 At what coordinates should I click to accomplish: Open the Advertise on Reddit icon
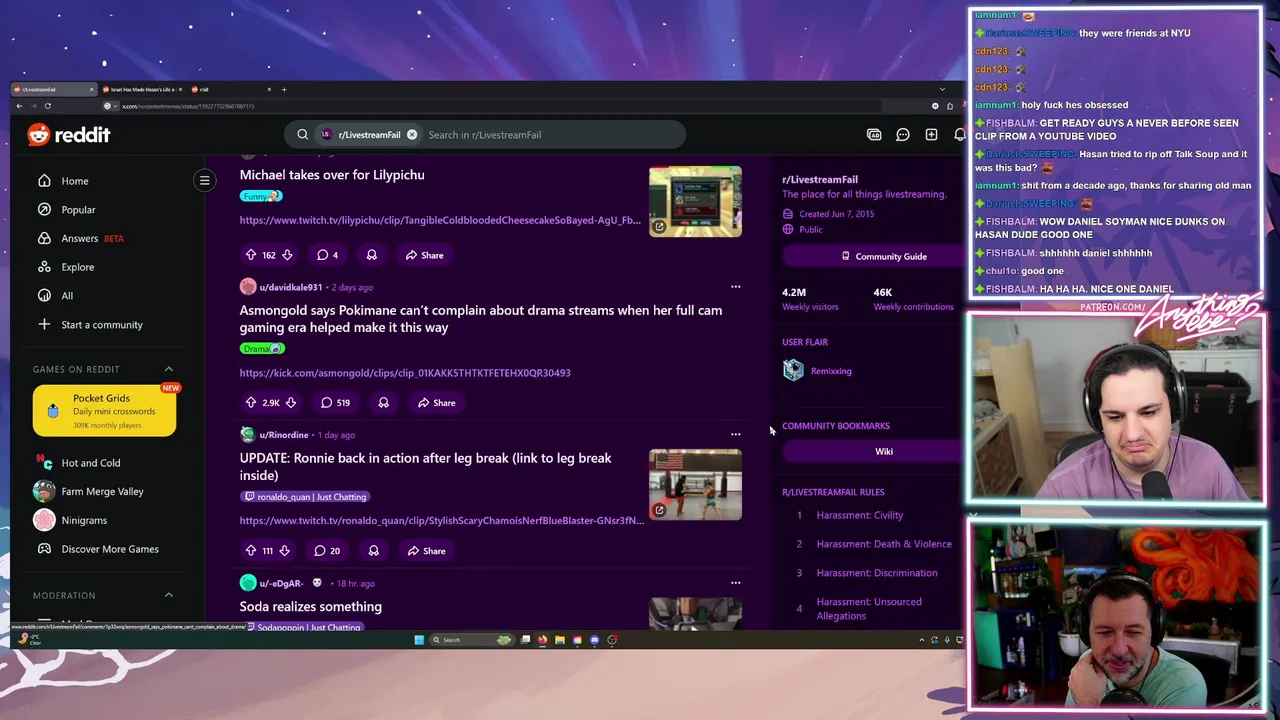(874, 135)
